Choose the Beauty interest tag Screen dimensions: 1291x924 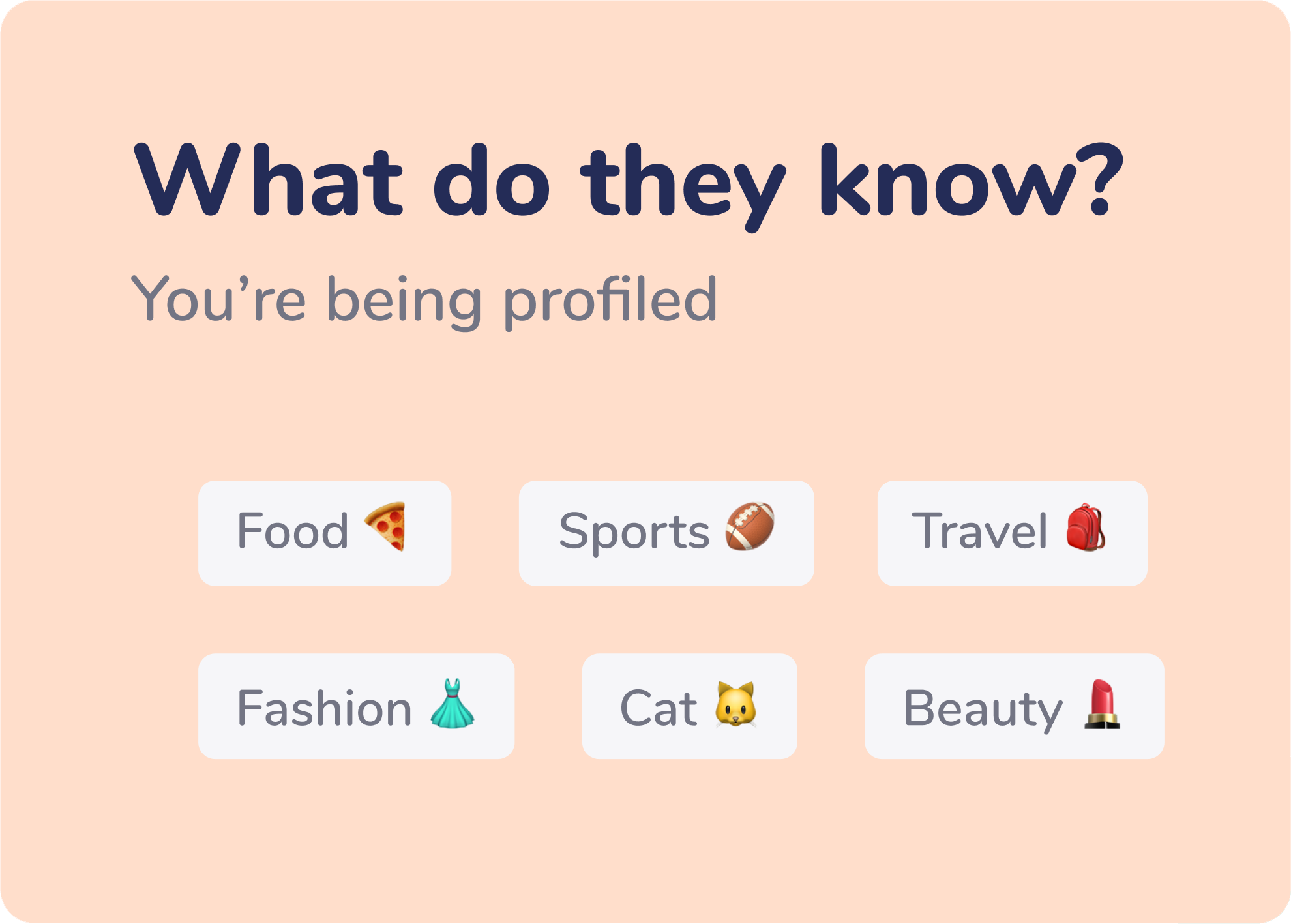[1014, 706]
